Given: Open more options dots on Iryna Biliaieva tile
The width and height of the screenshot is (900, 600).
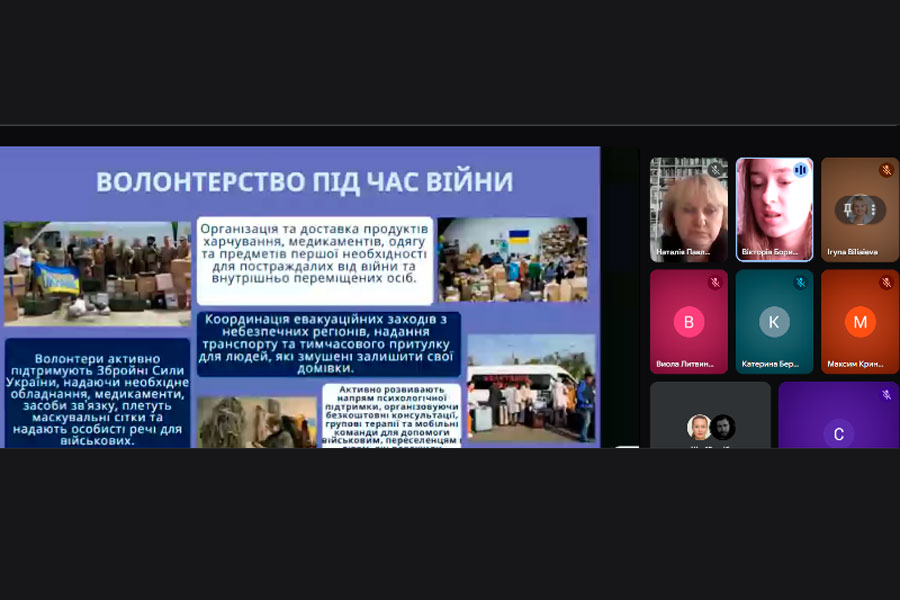Looking at the screenshot, I should [874, 210].
